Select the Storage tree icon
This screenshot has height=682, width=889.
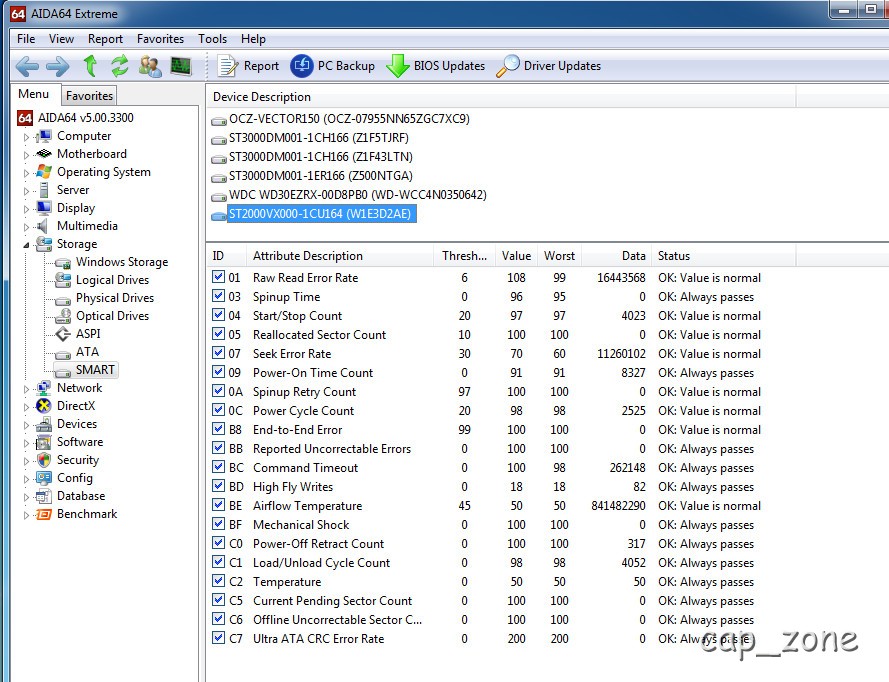pos(44,244)
